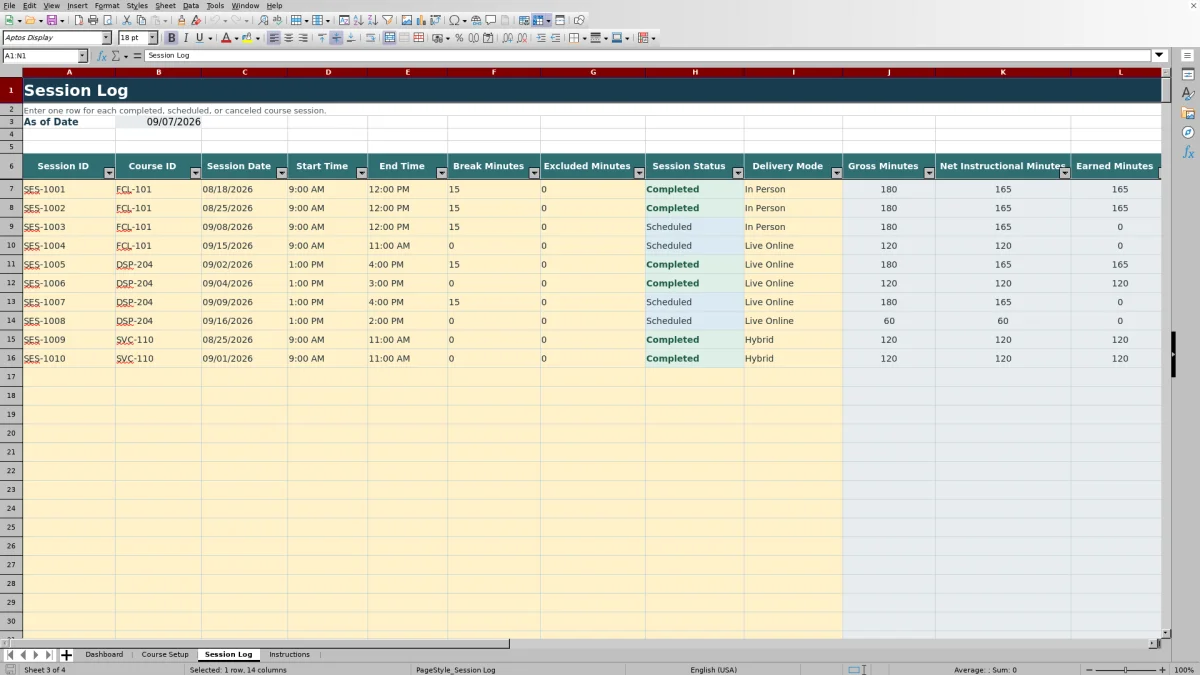Insert an image using toolbar icon
Screen dimensions: 1200x675
[x=406, y=20]
